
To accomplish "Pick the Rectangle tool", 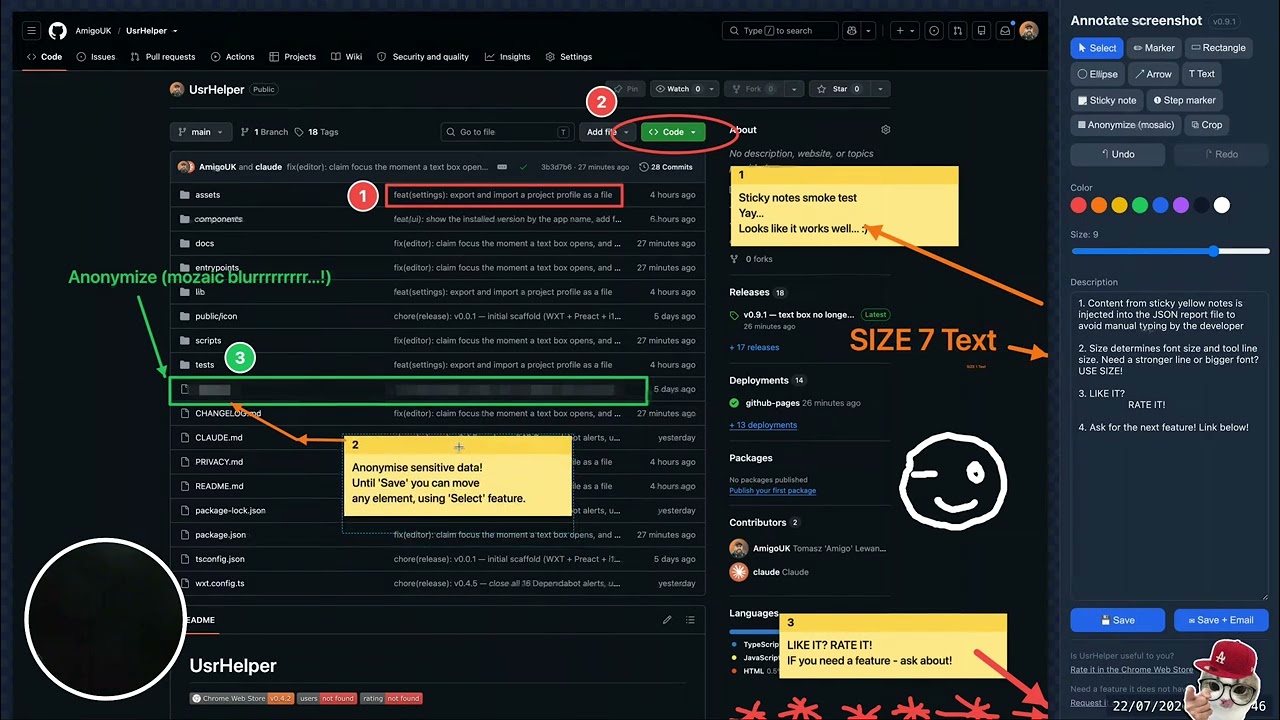I will point(1217,48).
